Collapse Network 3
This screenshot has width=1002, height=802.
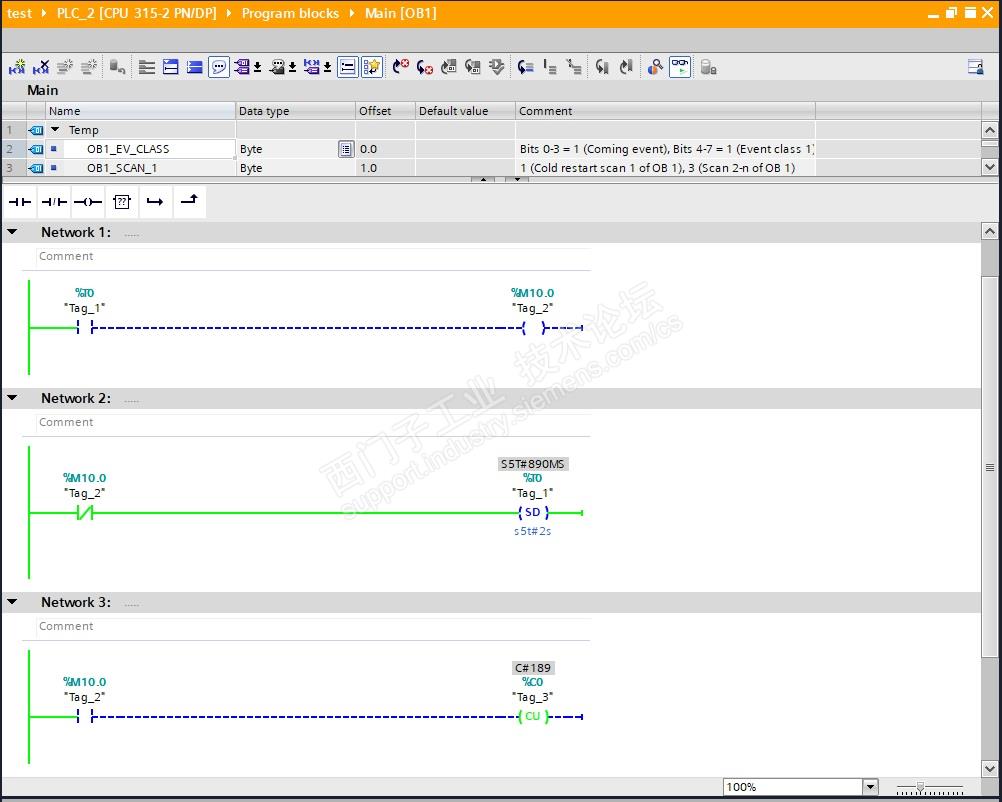[12, 602]
